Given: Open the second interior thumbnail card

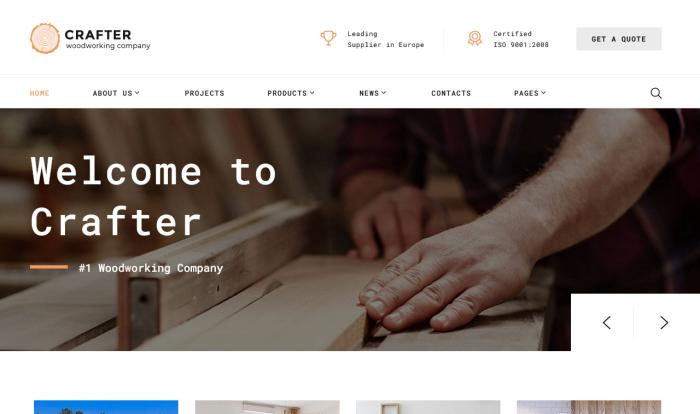Looking at the screenshot, I should [267, 407].
